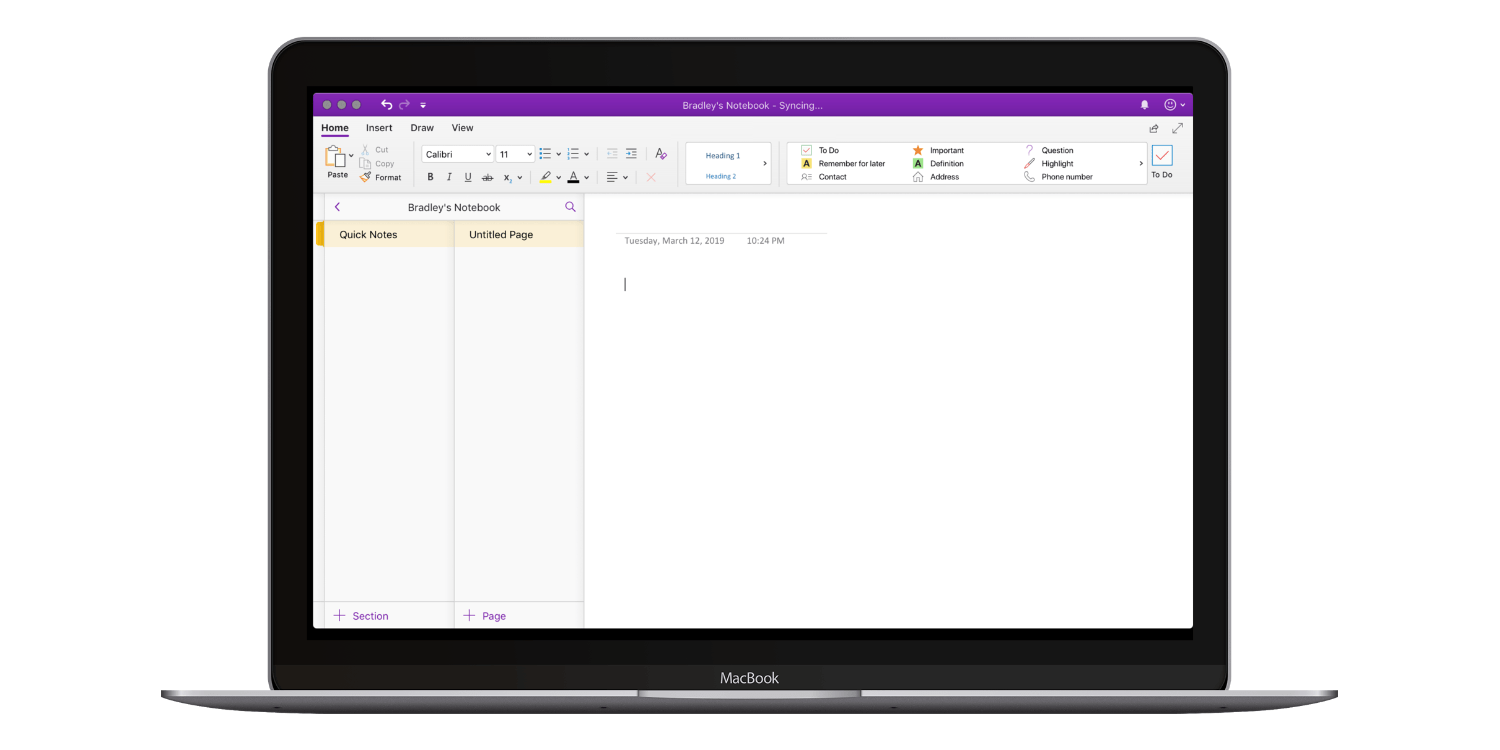
Task: Select the yellow highlighter swatch
Action: pyautogui.click(x=545, y=177)
